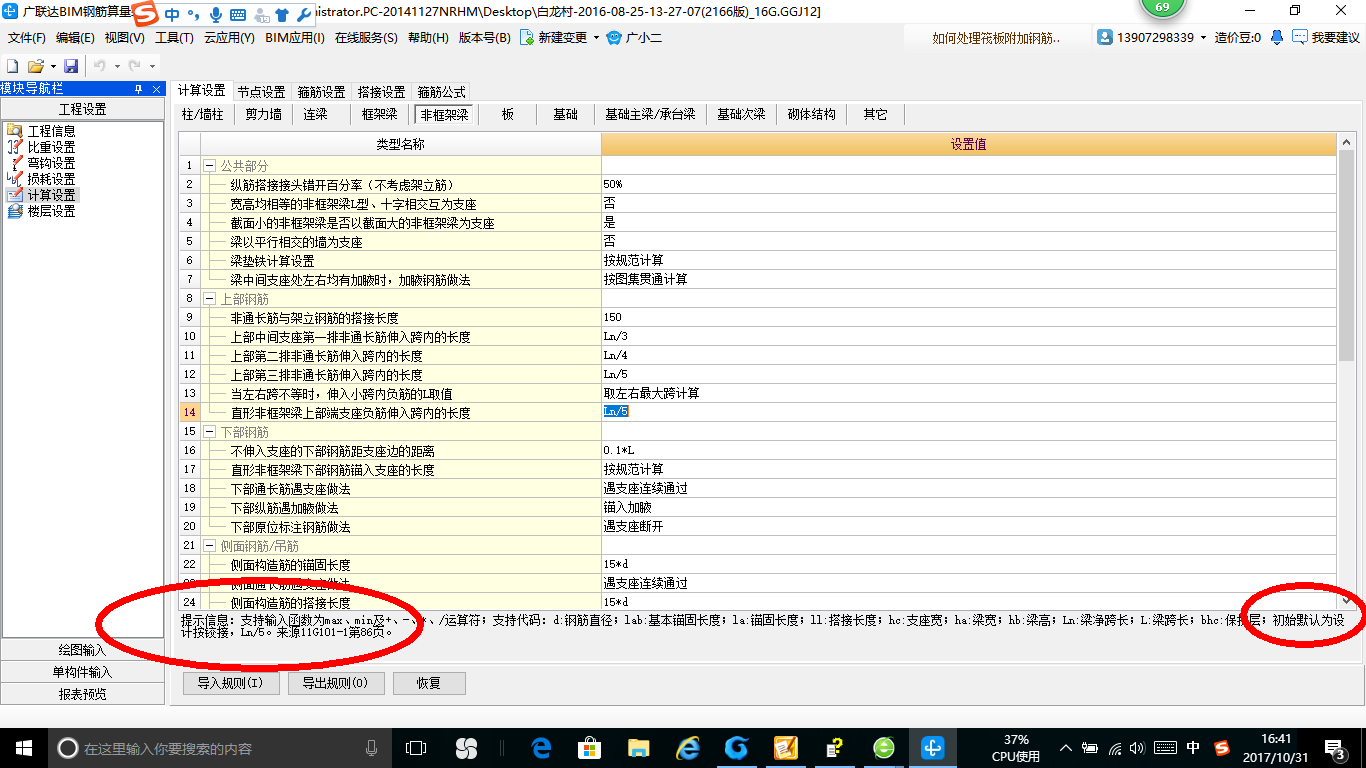
Task: Click the New file toolbar icon
Action: click(13, 66)
